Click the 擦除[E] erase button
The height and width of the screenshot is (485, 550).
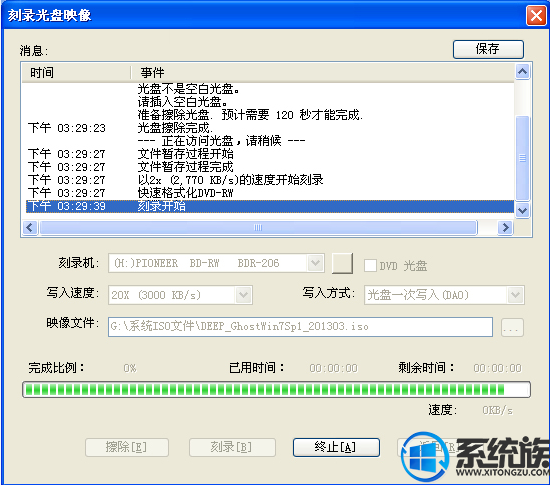pos(127,447)
